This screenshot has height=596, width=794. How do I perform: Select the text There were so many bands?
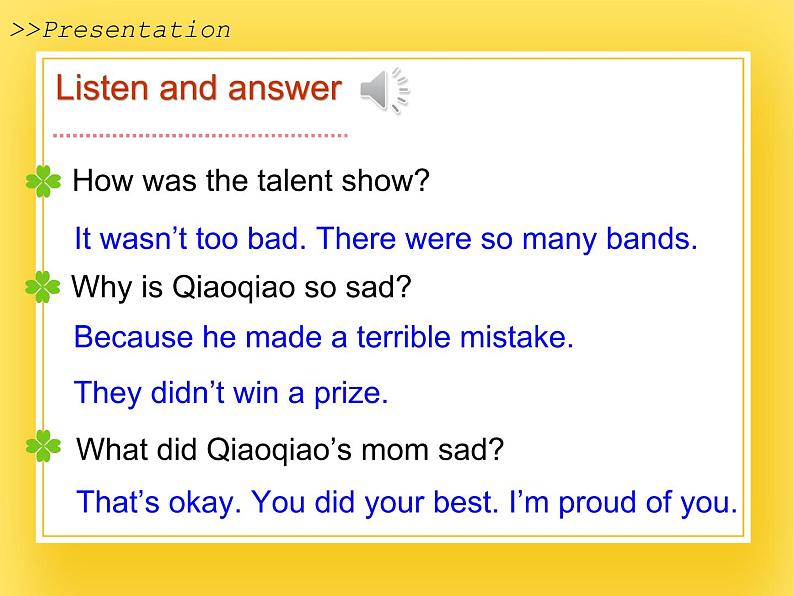507,239
